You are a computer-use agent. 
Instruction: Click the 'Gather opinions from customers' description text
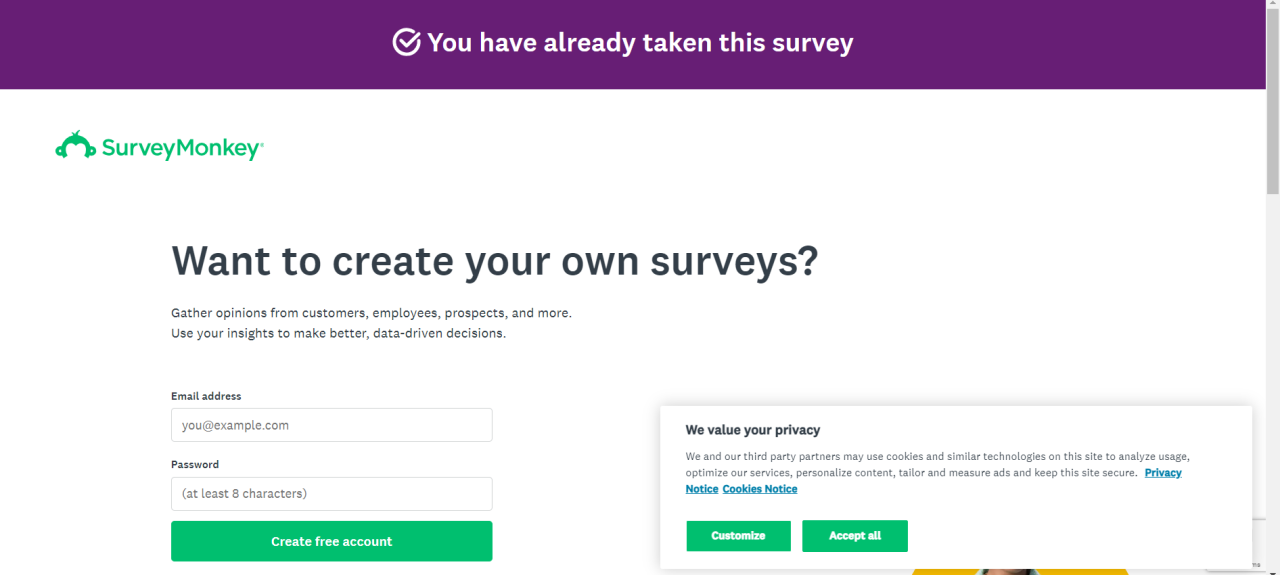click(x=371, y=313)
